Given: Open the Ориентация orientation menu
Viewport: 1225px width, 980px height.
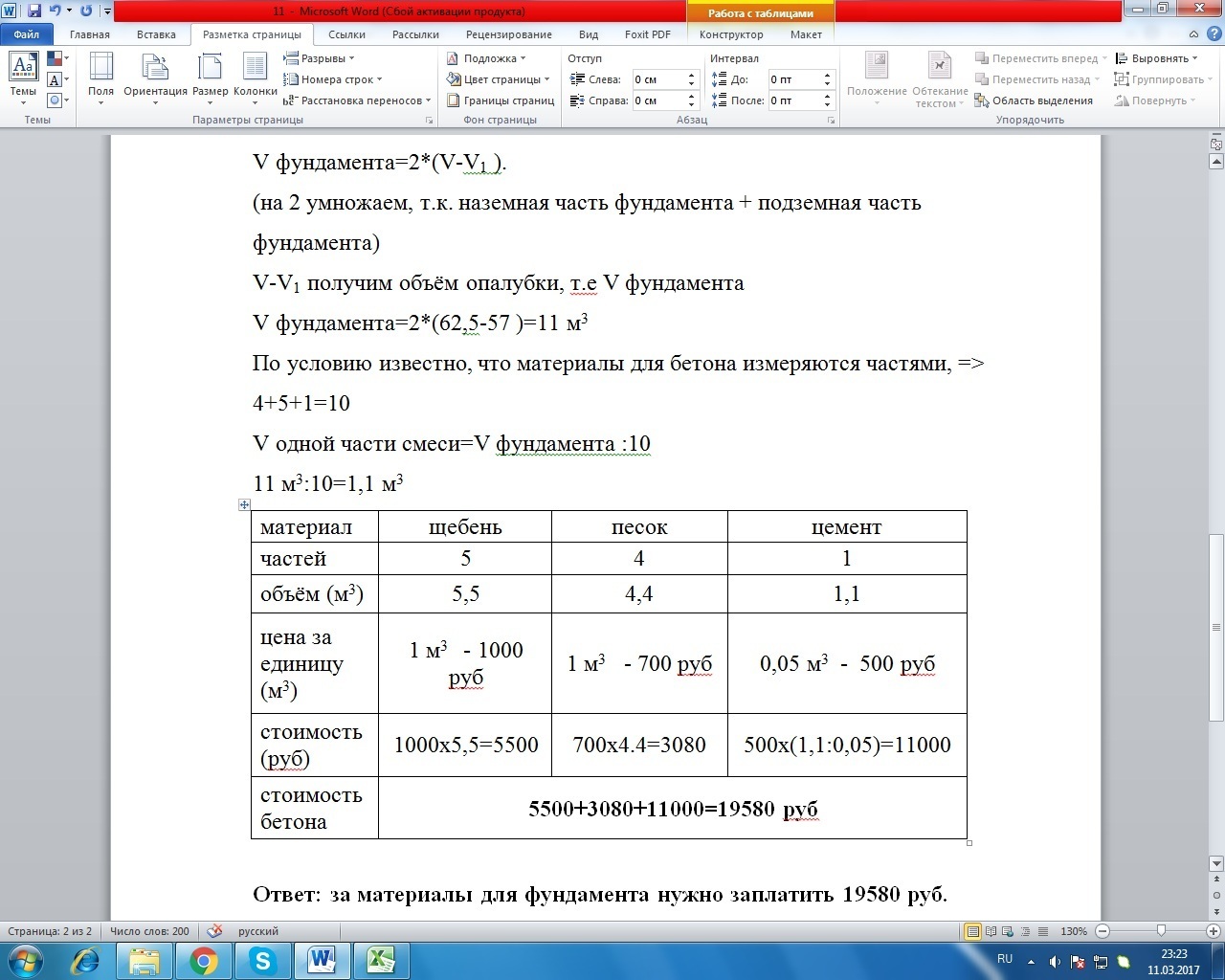Looking at the screenshot, I should click(x=155, y=78).
